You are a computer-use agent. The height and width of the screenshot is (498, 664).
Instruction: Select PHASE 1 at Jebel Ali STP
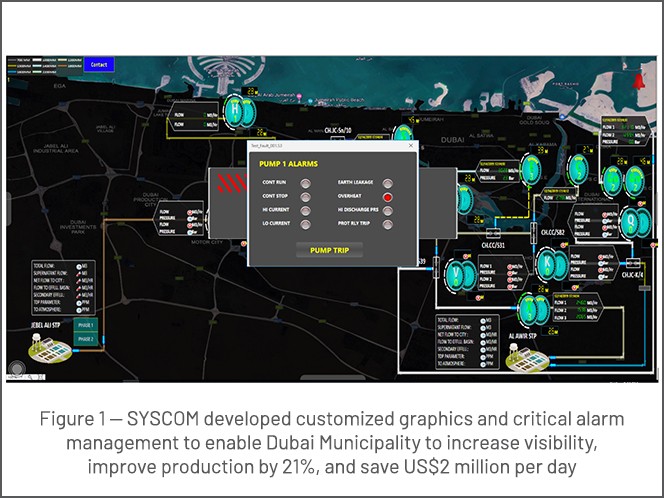pos(85,324)
